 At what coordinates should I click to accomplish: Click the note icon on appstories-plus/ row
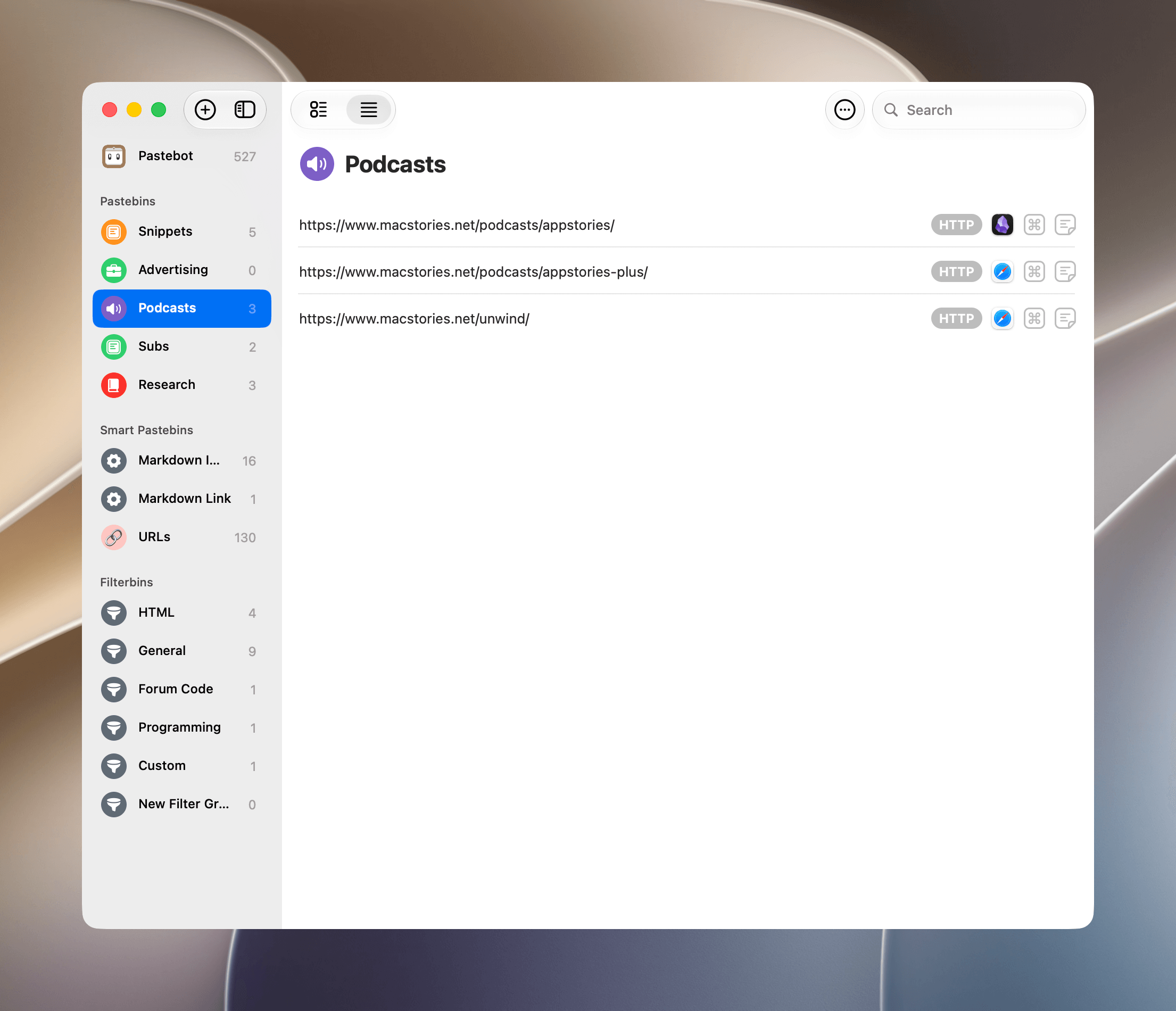coord(1065,271)
